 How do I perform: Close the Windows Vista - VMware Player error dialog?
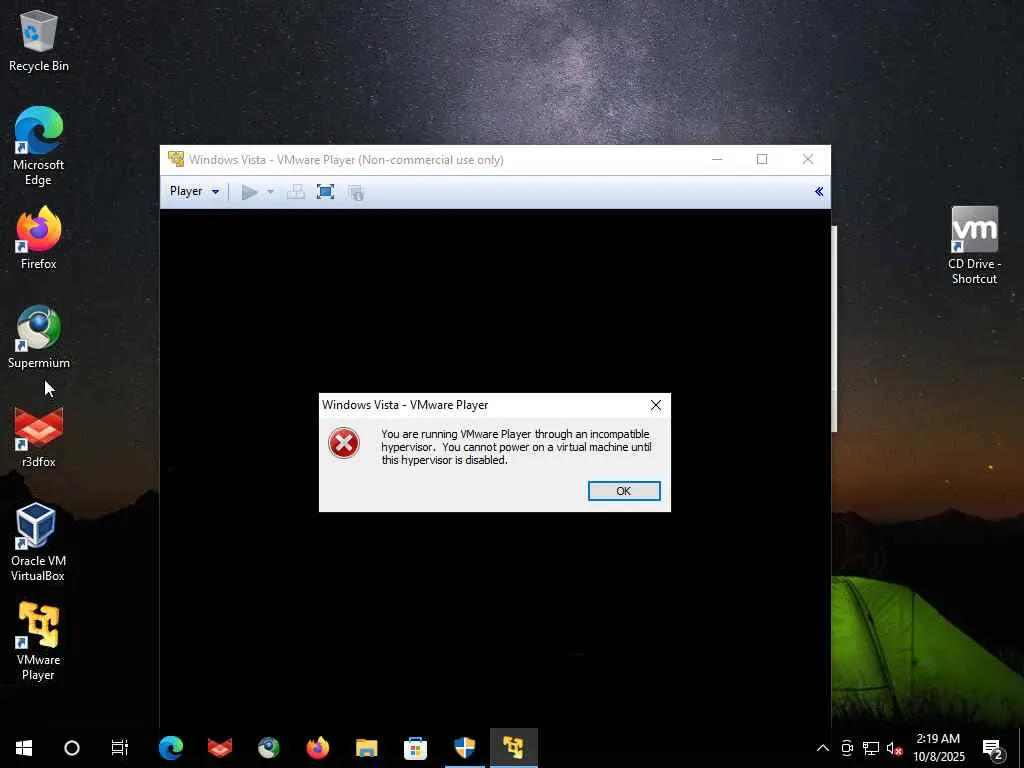click(656, 405)
